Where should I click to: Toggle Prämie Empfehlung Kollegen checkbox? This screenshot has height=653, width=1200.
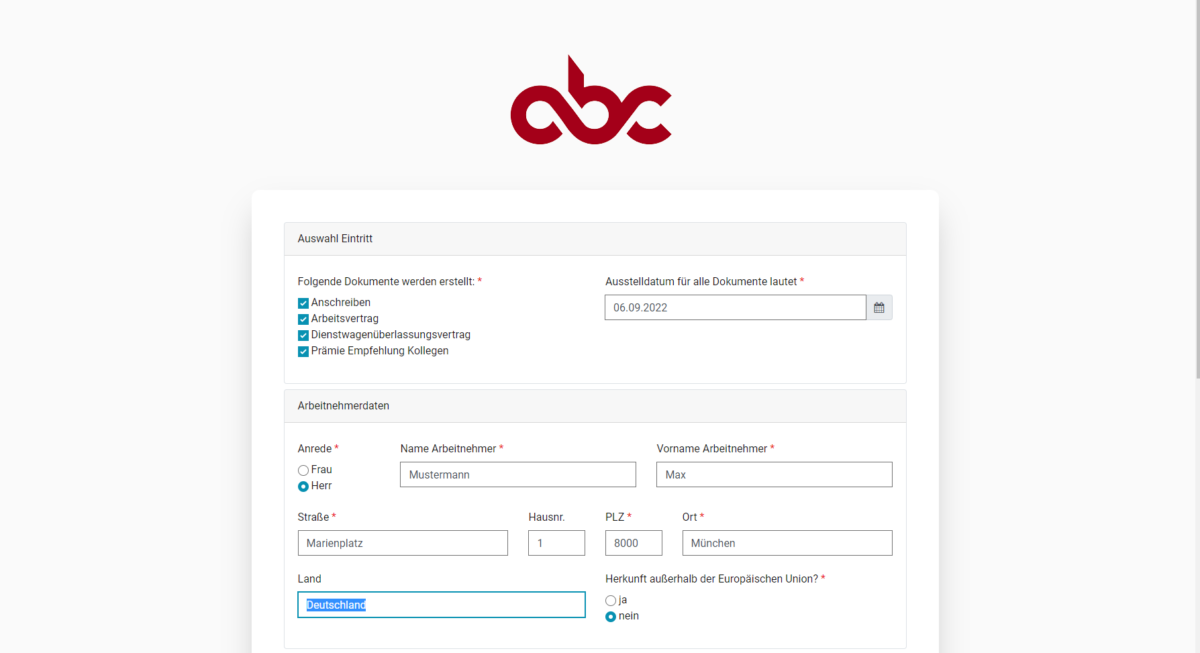point(303,351)
